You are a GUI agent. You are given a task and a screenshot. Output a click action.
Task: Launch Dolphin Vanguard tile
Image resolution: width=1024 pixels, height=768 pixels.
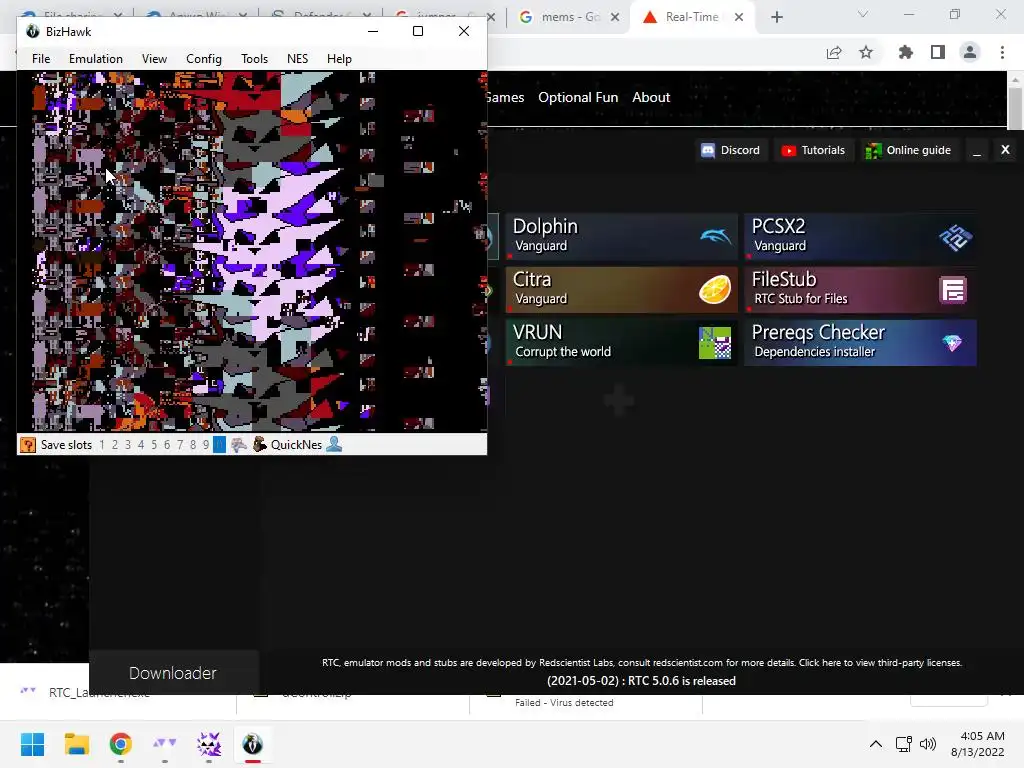(x=621, y=236)
